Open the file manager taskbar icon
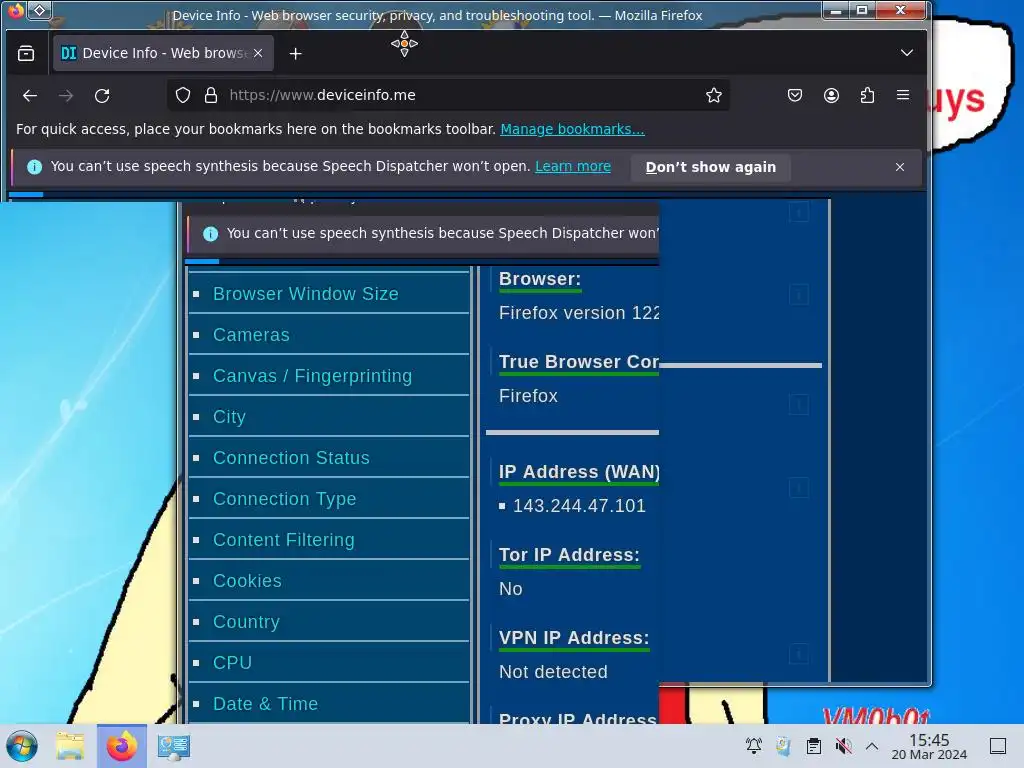This screenshot has height=768, width=1024. [x=70, y=746]
